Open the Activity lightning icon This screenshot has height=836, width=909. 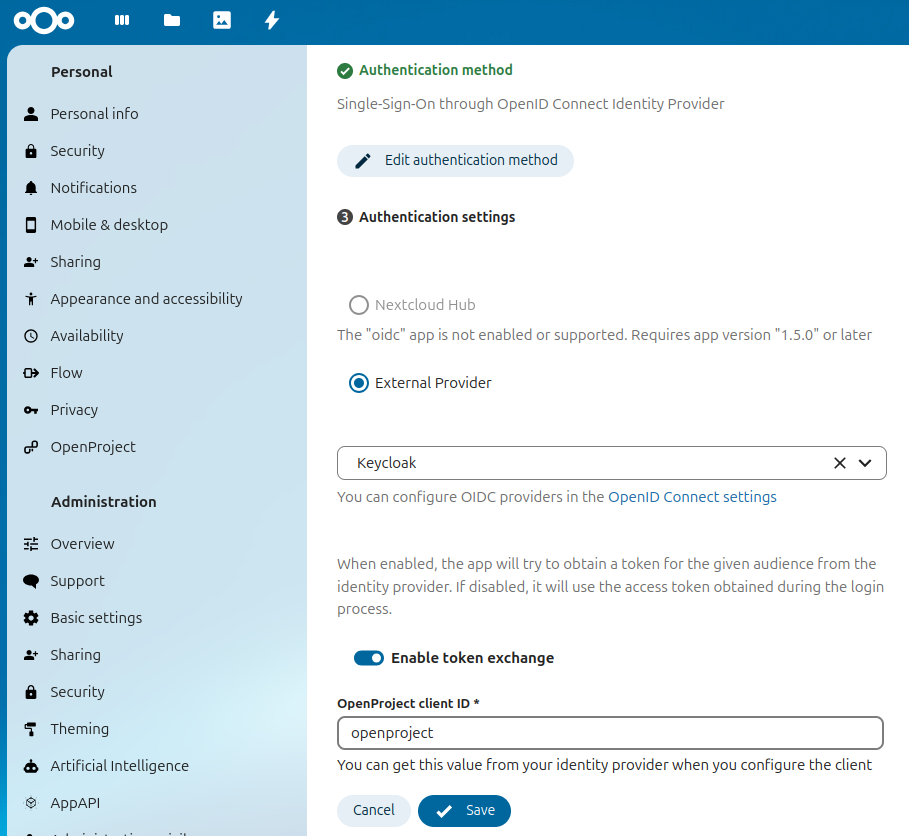point(271,20)
